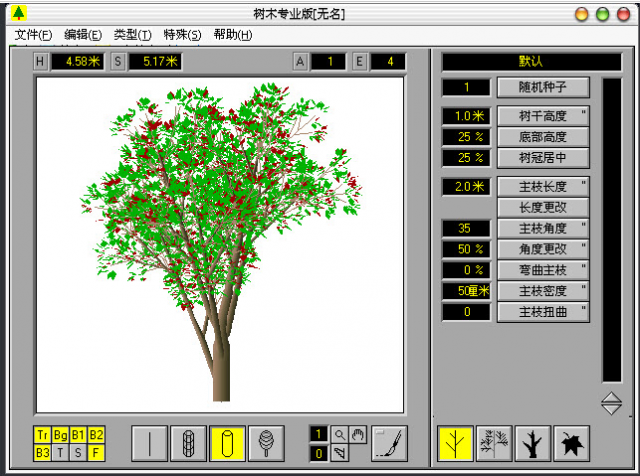Open the leaf parameters icon
This screenshot has width=640, height=476.
572,443
